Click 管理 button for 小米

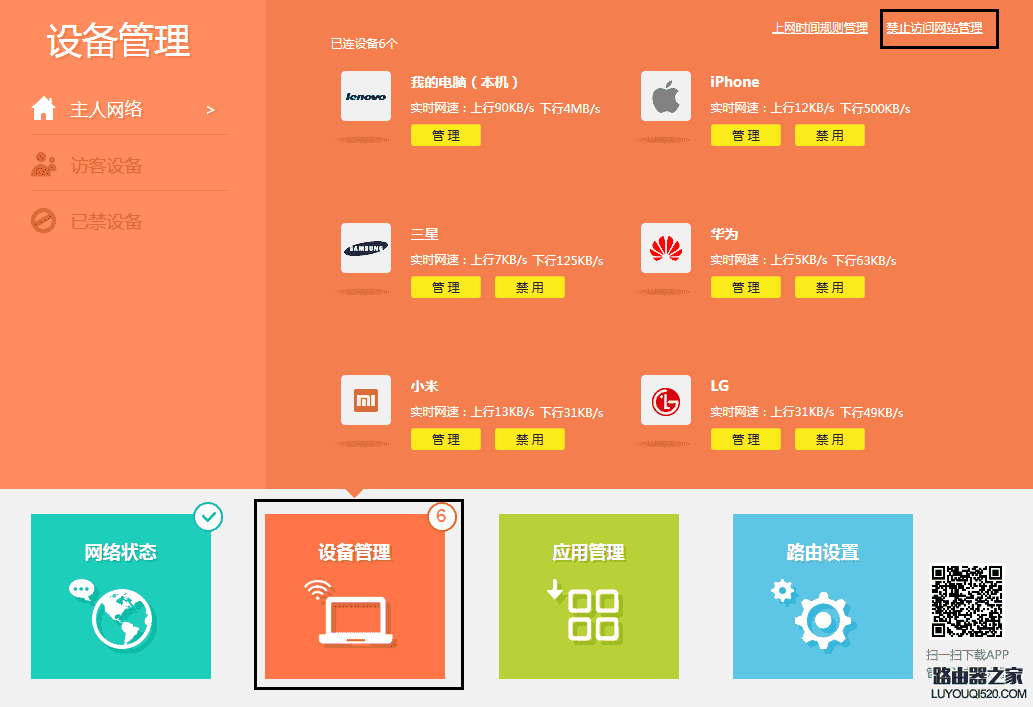445,439
